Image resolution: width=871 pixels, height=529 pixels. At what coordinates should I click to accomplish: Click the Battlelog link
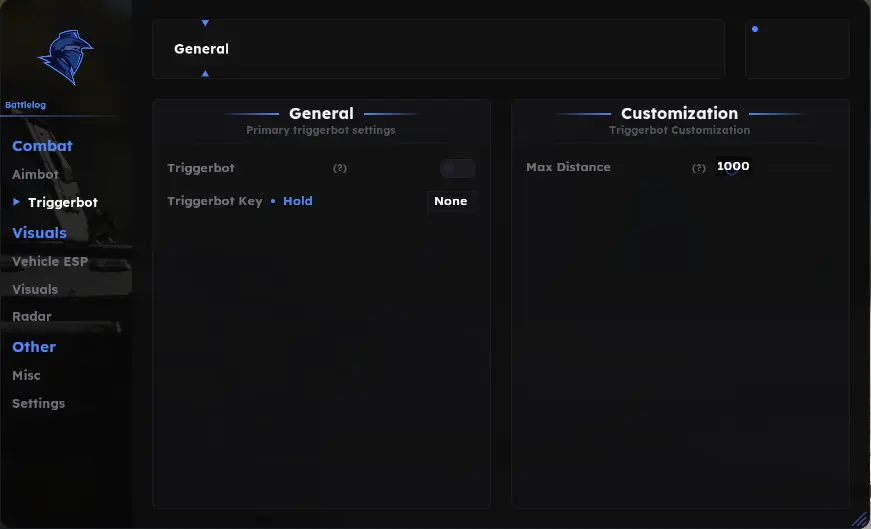click(x=26, y=104)
